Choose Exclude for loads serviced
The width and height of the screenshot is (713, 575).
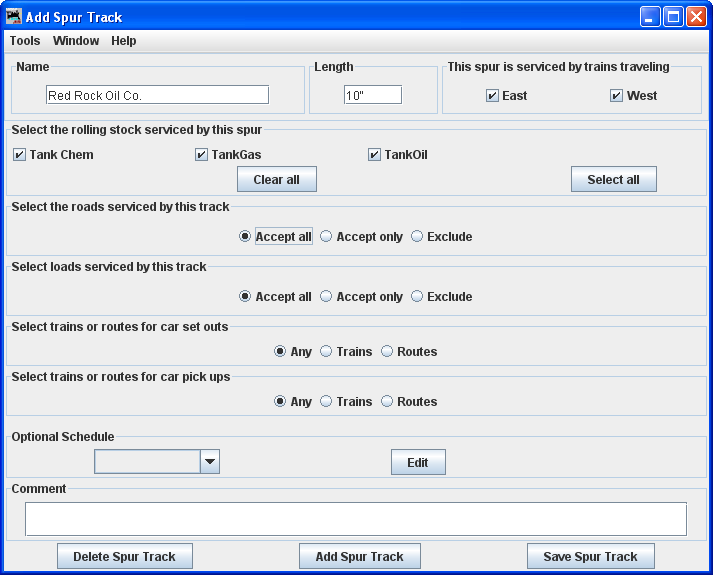coord(417,297)
